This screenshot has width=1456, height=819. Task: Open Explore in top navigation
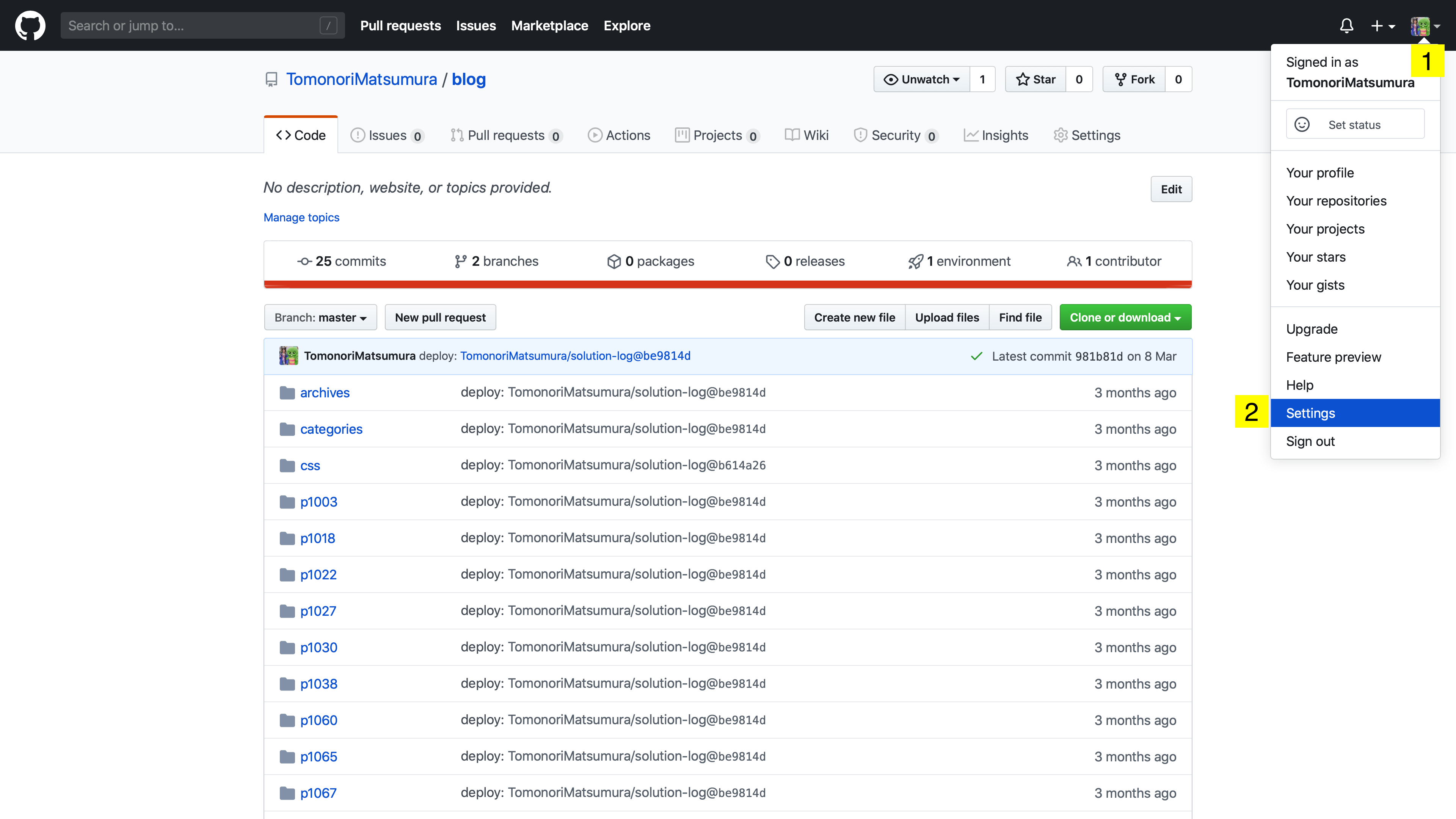pos(627,25)
